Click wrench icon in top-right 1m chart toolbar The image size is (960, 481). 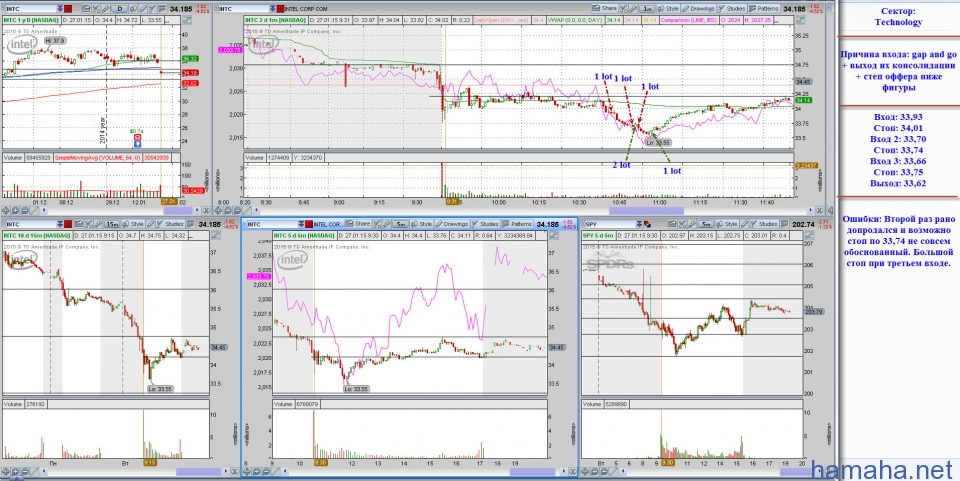click(x=633, y=9)
